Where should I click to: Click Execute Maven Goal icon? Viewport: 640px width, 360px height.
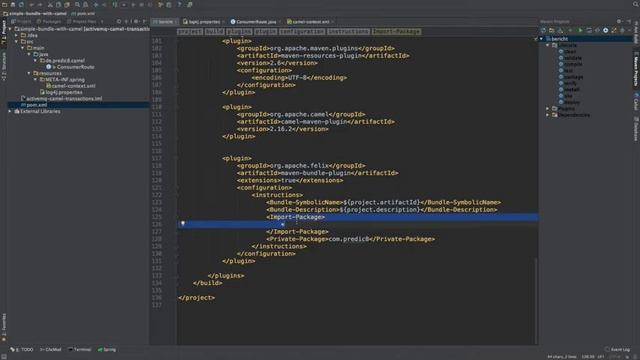(589, 30)
